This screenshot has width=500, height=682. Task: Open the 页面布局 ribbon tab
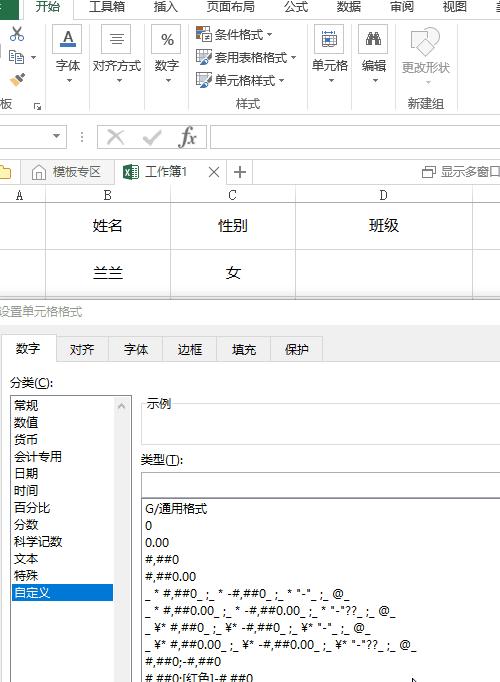[x=230, y=7]
